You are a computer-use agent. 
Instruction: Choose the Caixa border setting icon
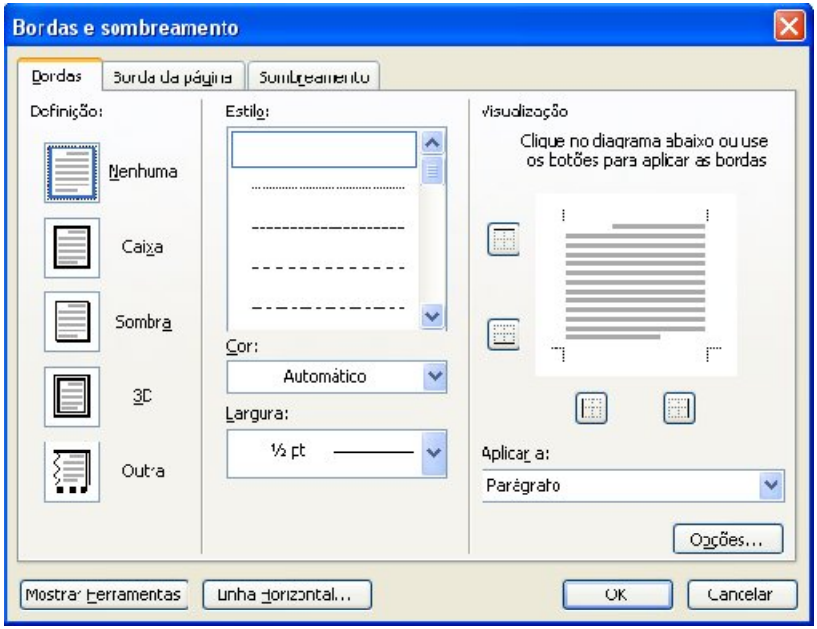[x=71, y=246]
